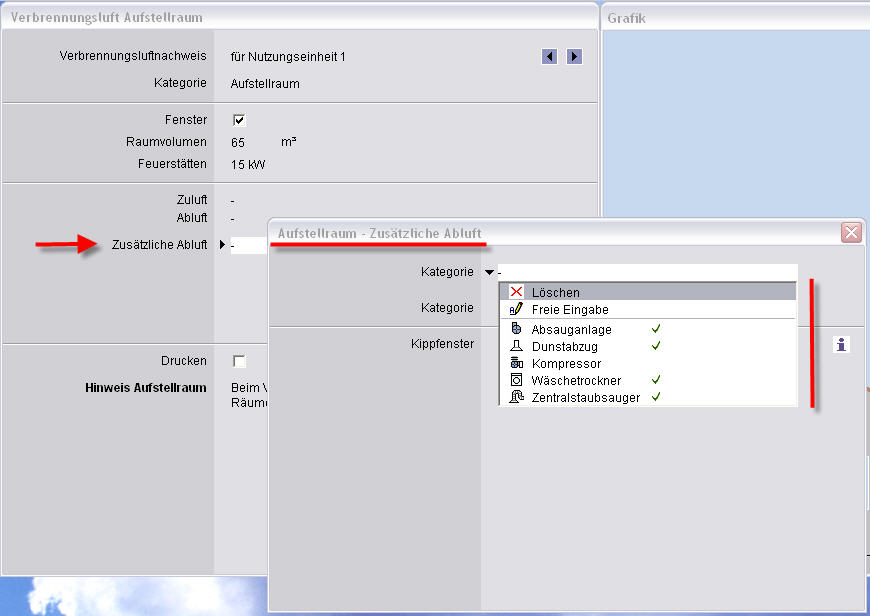Uncheck the Fenster checkbox
The height and width of the screenshot is (616, 870).
[x=239, y=121]
